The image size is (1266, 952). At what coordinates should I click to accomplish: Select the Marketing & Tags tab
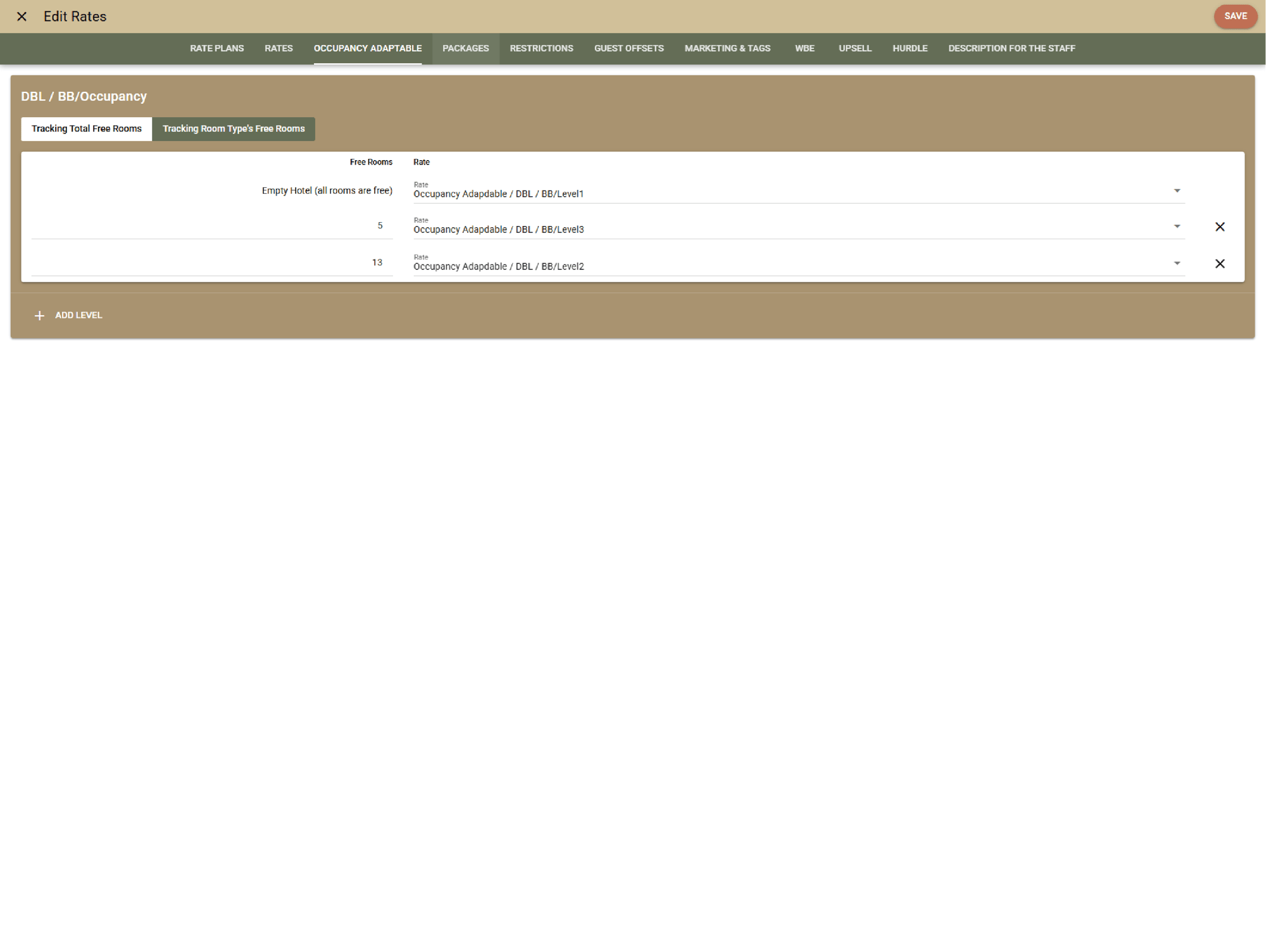(727, 48)
